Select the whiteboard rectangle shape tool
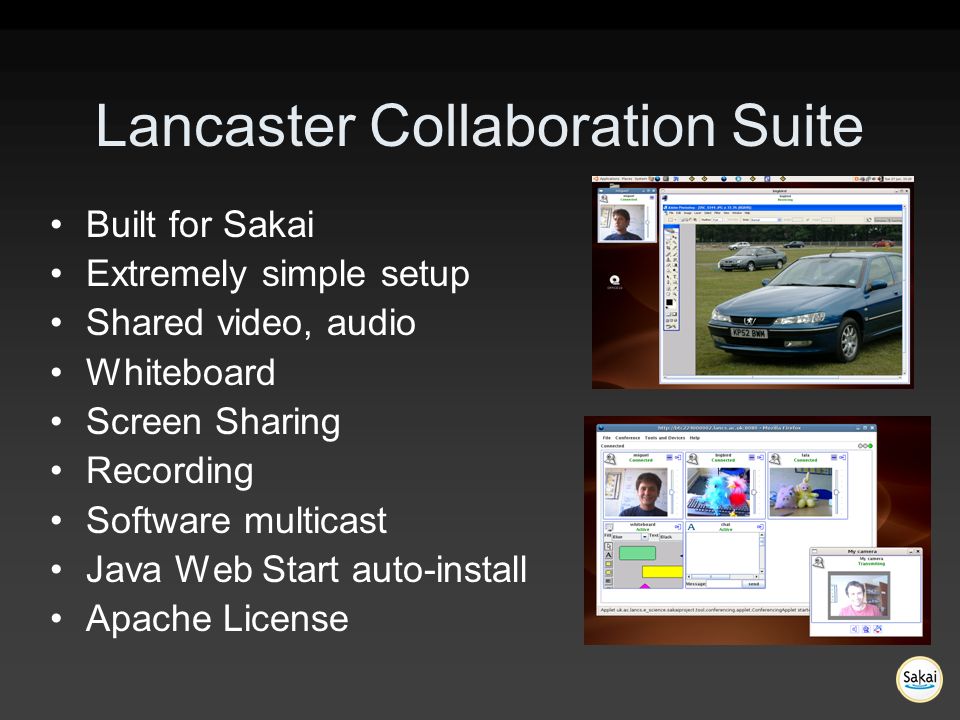Screen dimensions: 960x720 pyautogui.click(x=609, y=564)
